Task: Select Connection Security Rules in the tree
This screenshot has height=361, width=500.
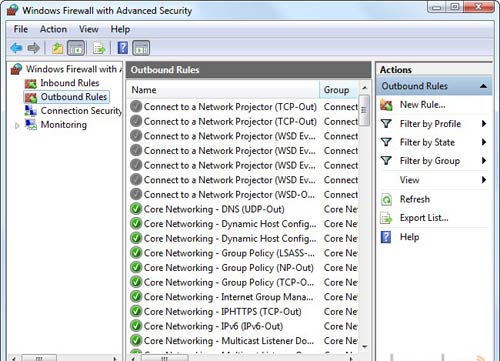Action: pos(81,111)
